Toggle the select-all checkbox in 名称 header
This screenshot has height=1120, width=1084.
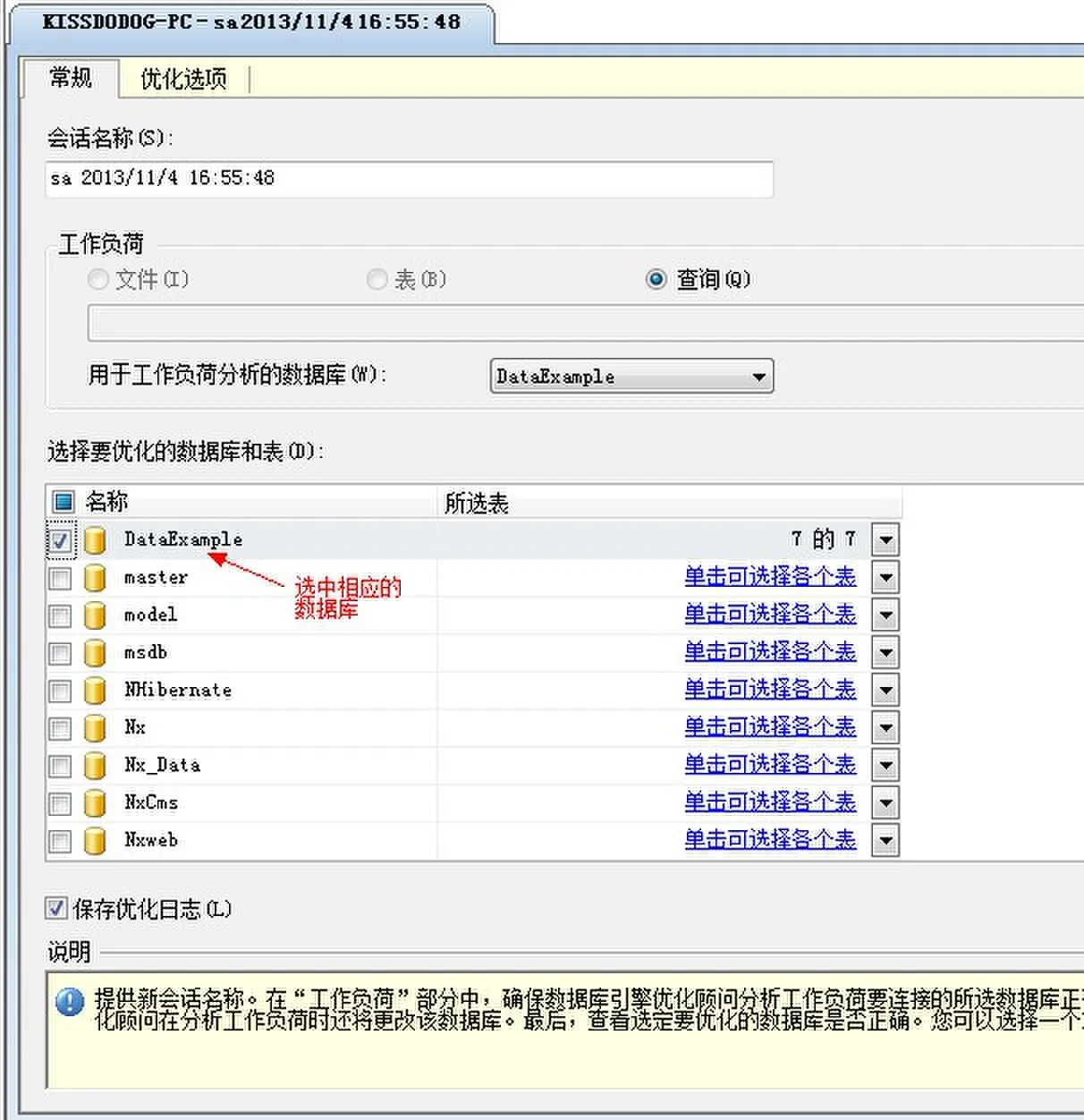coord(64,501)
